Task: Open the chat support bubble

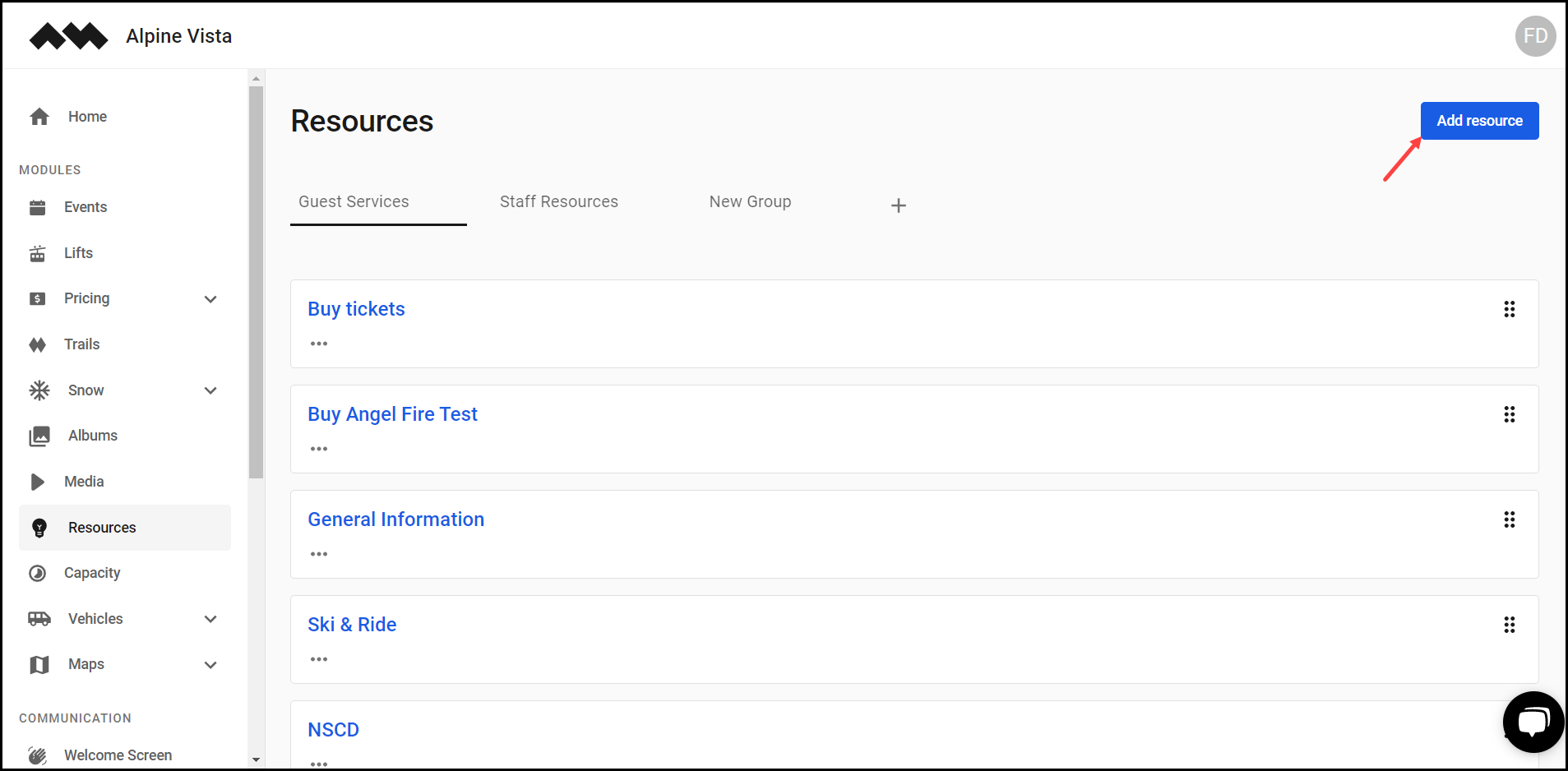Action: pyautogui.click(x=1533, y=722)
